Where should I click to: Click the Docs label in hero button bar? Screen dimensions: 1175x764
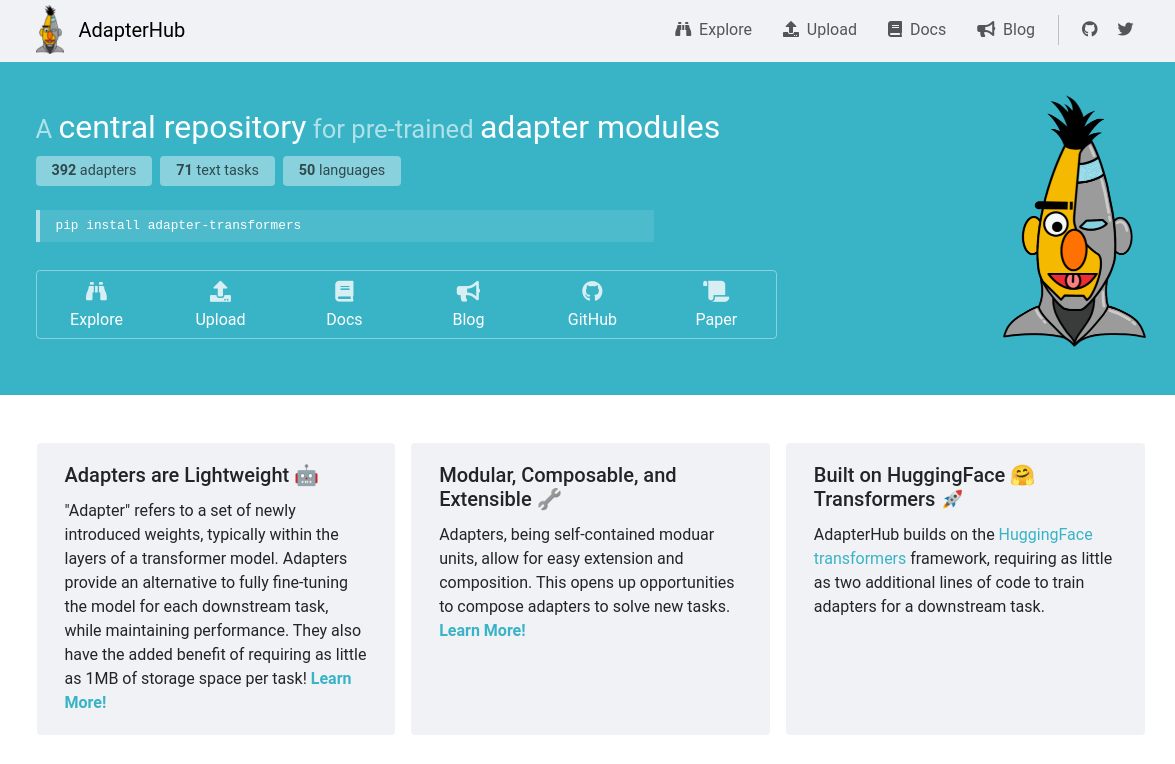(x=344, y=319)
